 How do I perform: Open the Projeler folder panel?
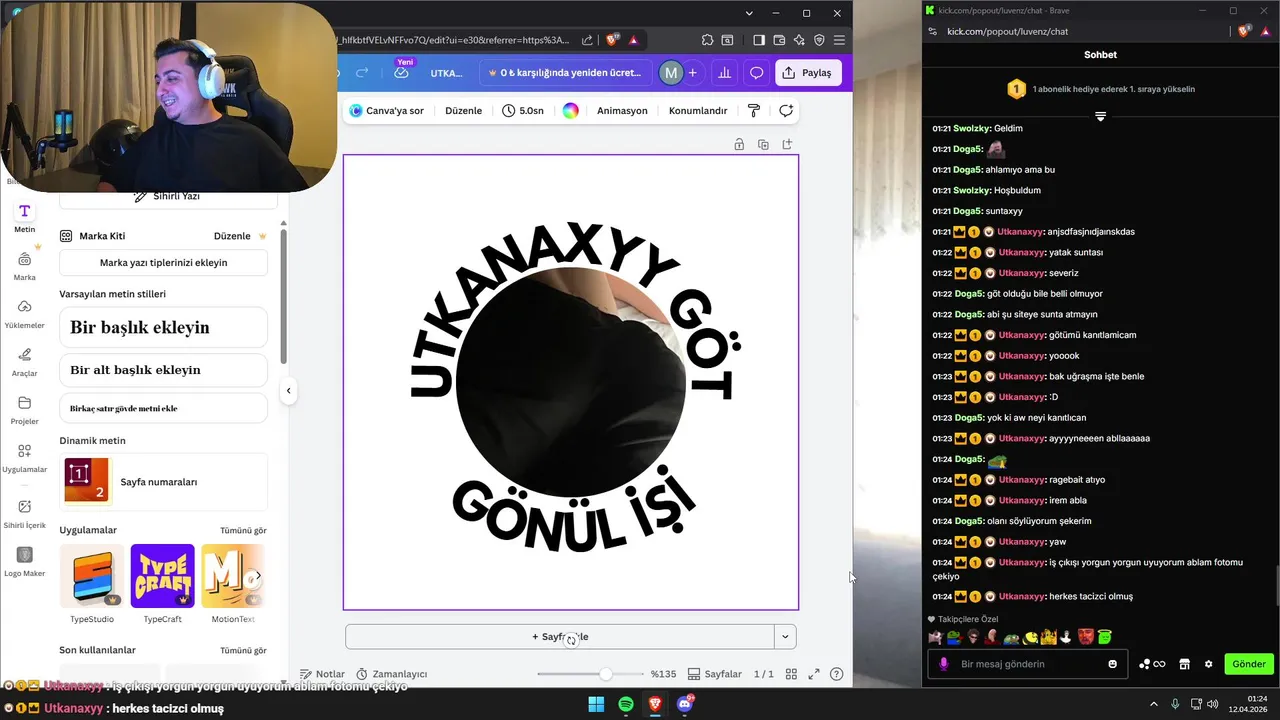[24, 409]
